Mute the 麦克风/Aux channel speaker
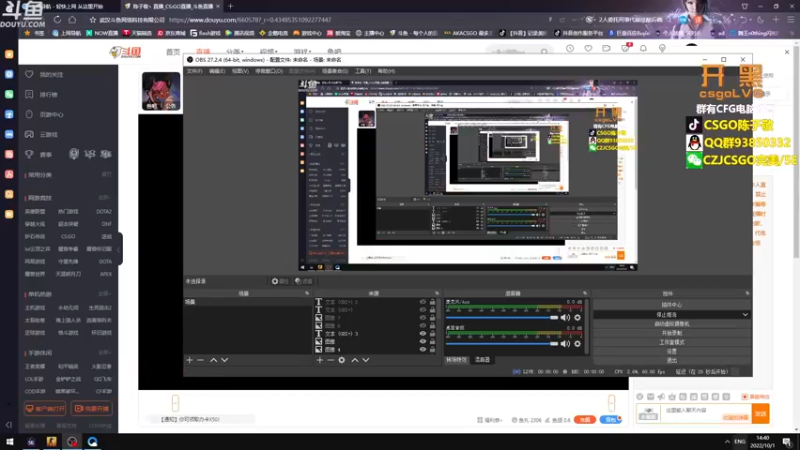Viewport: 800px width, 450px height. pyautogui.click(x=565, y=317)
